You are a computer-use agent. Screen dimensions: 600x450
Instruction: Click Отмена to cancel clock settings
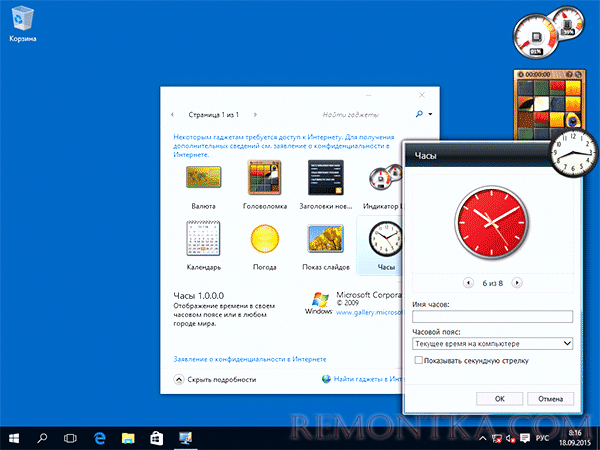550,398
